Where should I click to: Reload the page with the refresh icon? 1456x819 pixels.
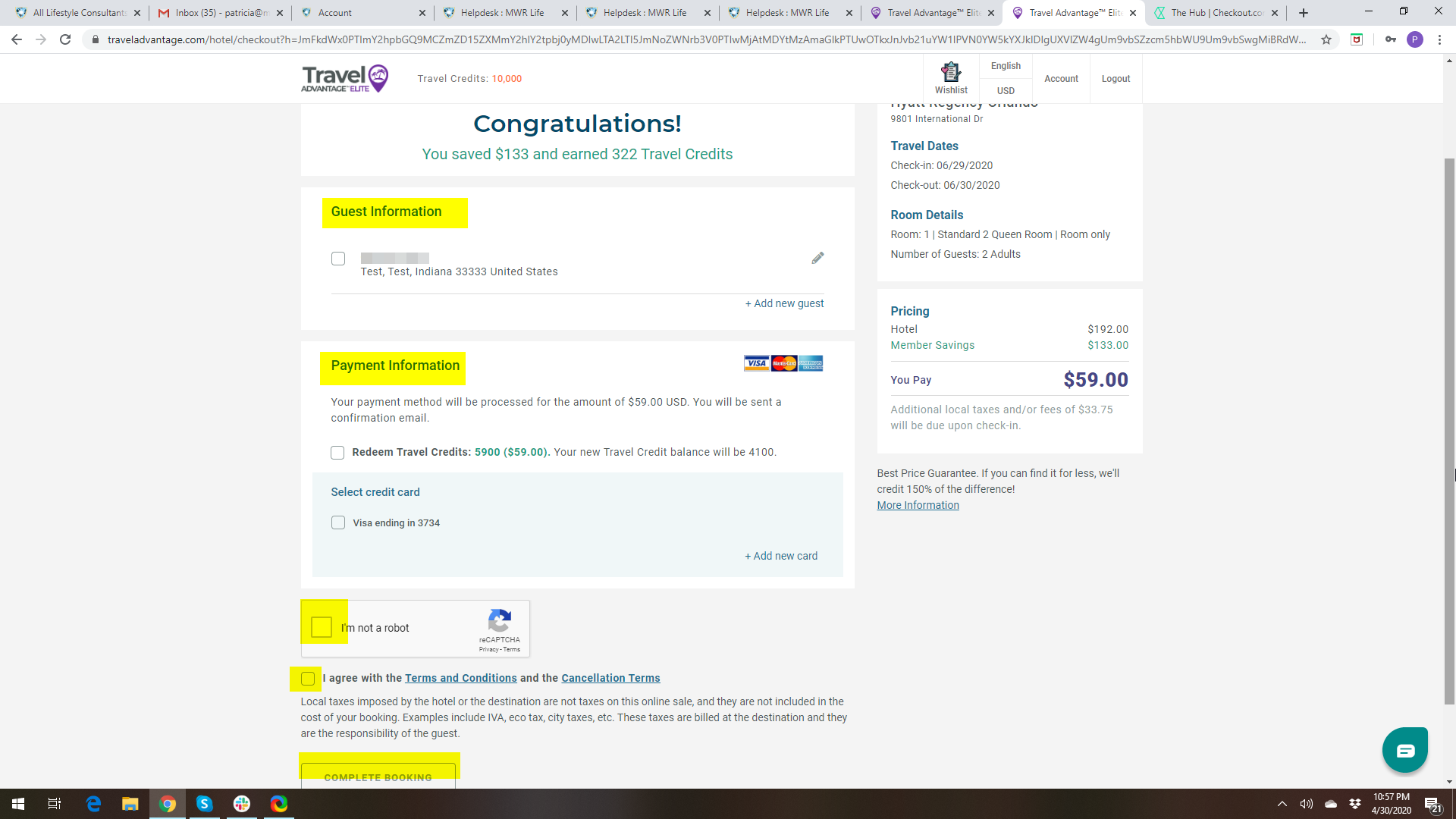(x=65, y=39)
